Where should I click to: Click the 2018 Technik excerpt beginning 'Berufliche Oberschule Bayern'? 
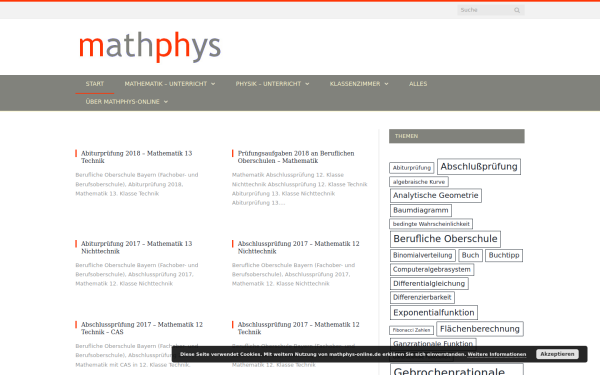click(137, 184)
